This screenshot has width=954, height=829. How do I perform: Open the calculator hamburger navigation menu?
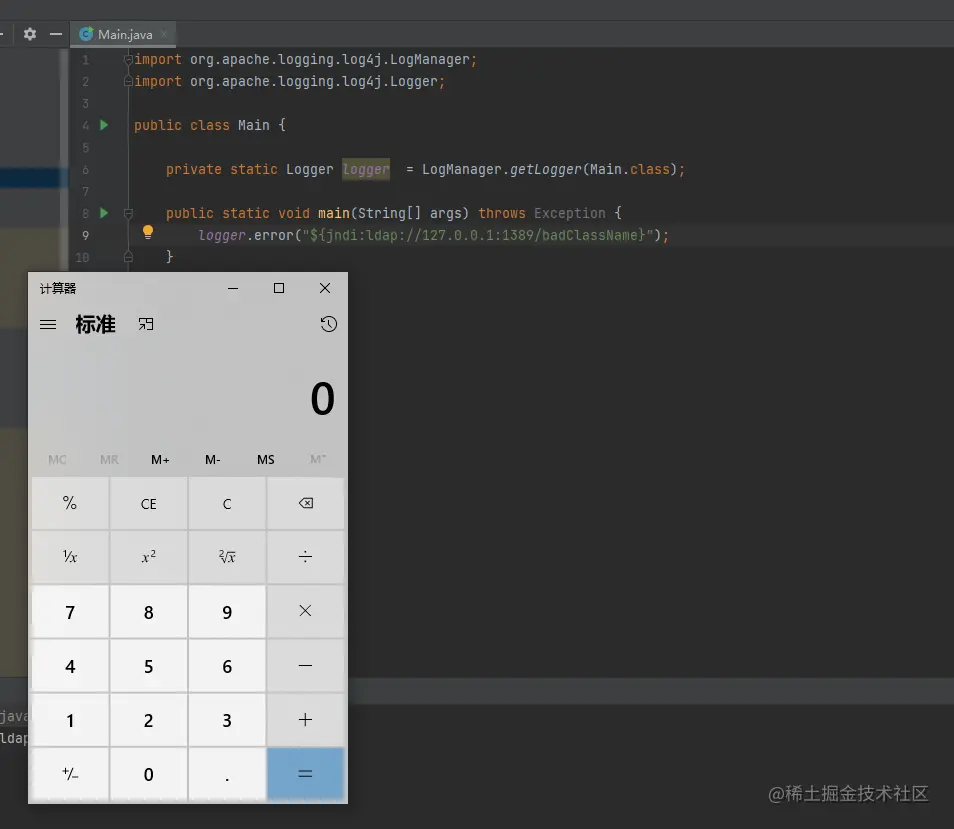48,325
